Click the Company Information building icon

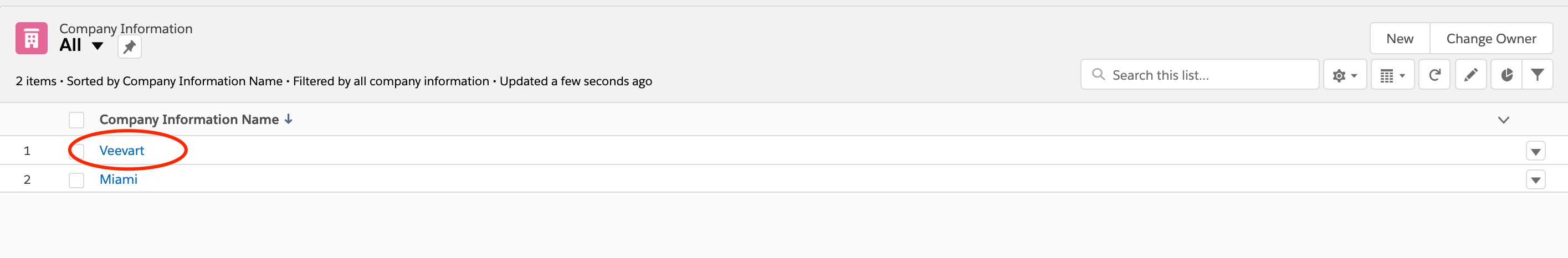pyautogui.click(x=32, y=39)
